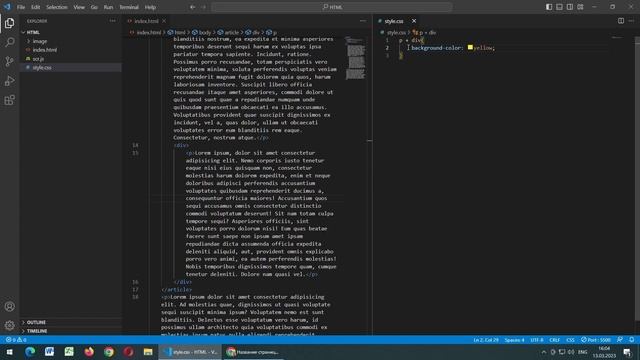Select style.css in the explorer

(x=71, y=67)
